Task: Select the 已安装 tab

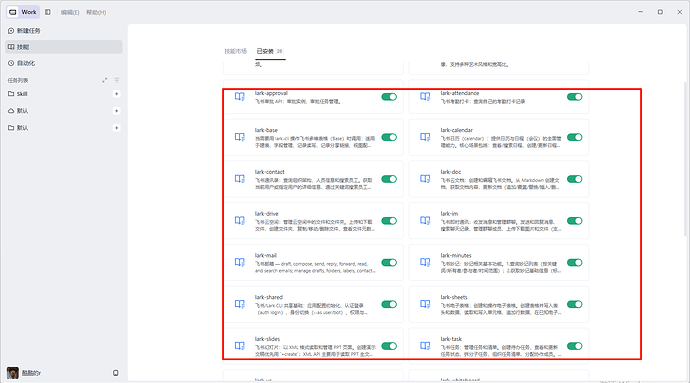Action: pos(270,51)
